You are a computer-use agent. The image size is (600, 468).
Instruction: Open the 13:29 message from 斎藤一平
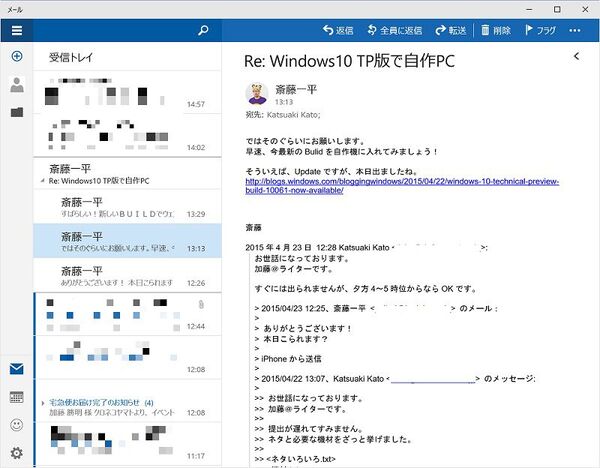[x=127, y=207]
